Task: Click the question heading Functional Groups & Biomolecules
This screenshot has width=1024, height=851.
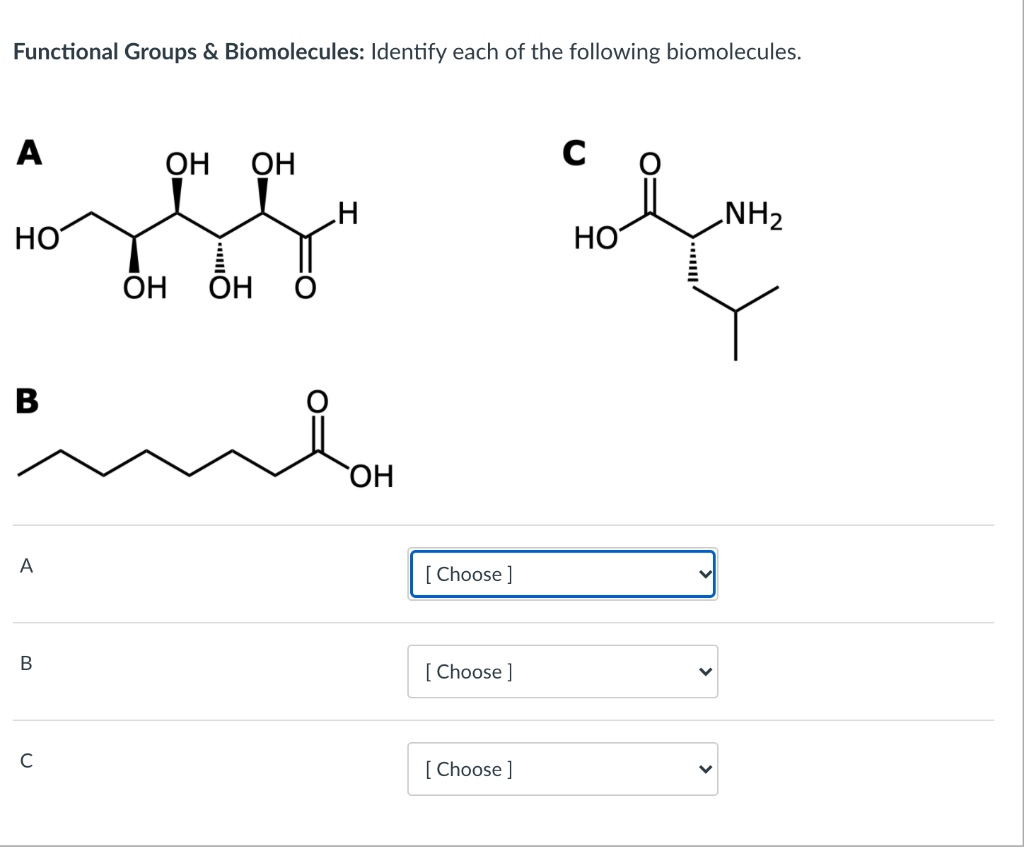Action: click(189, 52)
